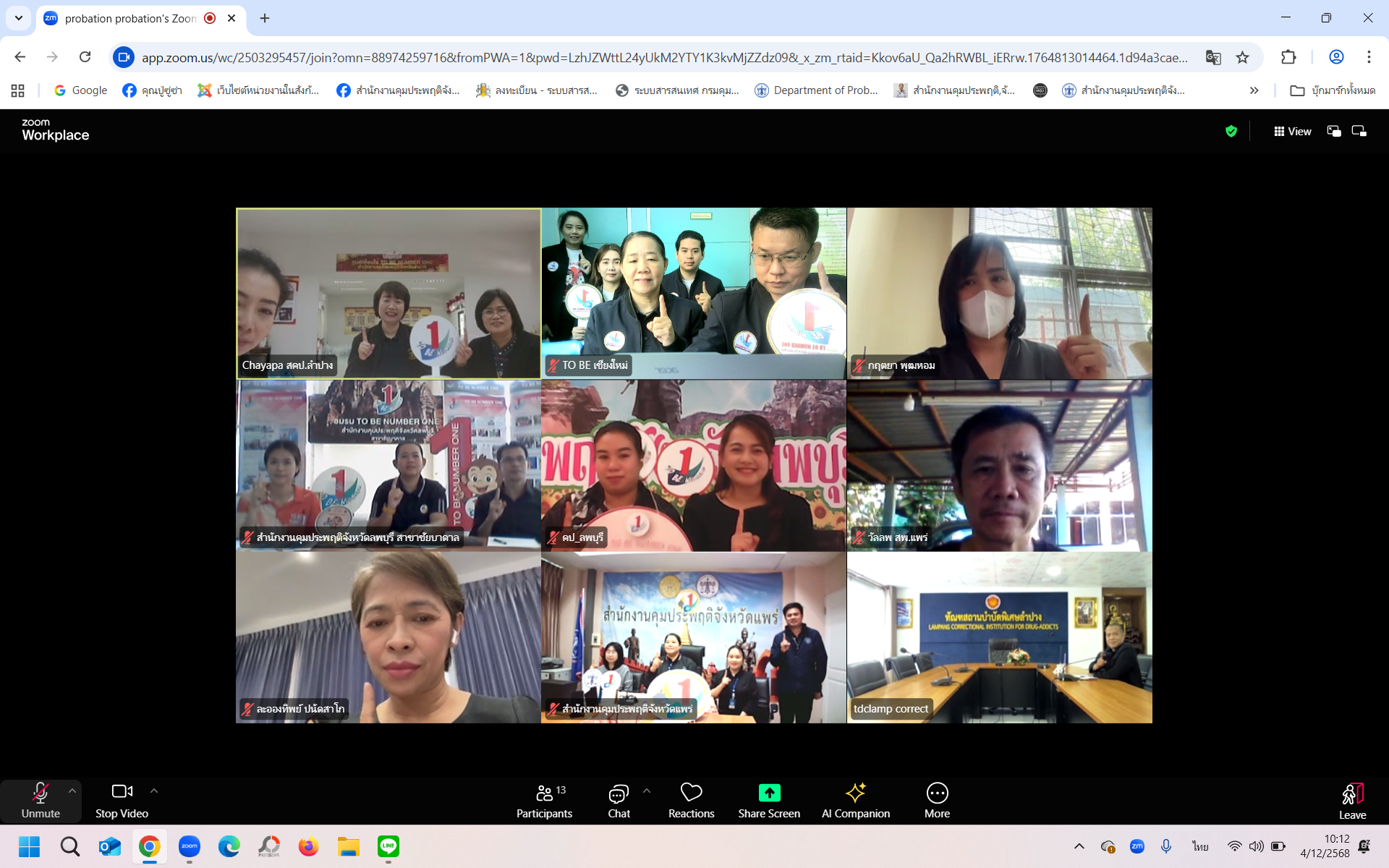This screenshot has width=1389, height=868.
Task: Click the Leave meeting icon
Action: [1351, 794]
